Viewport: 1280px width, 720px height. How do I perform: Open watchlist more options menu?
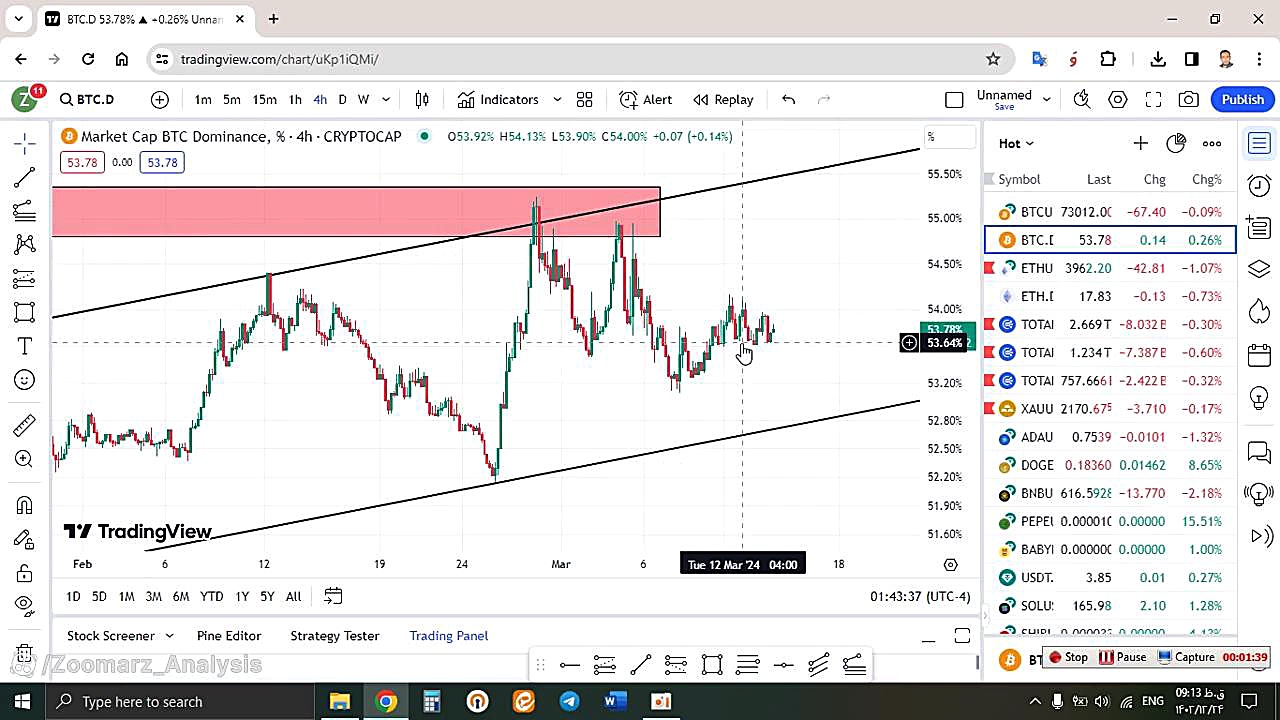tap(1212, 143)
